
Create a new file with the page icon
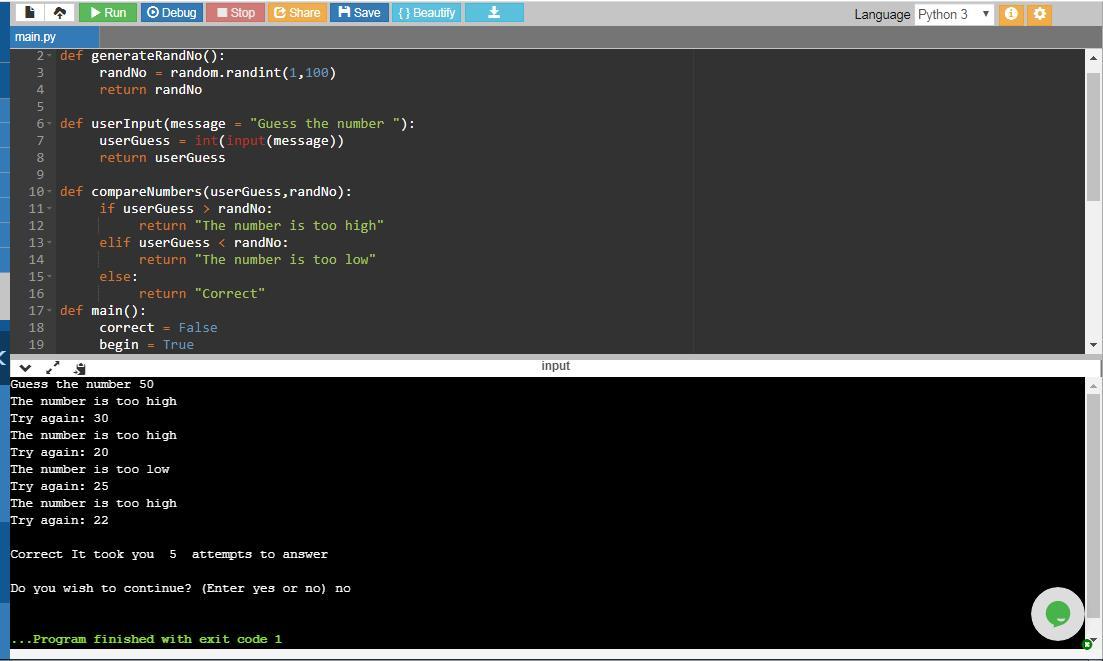coord(30,13)
